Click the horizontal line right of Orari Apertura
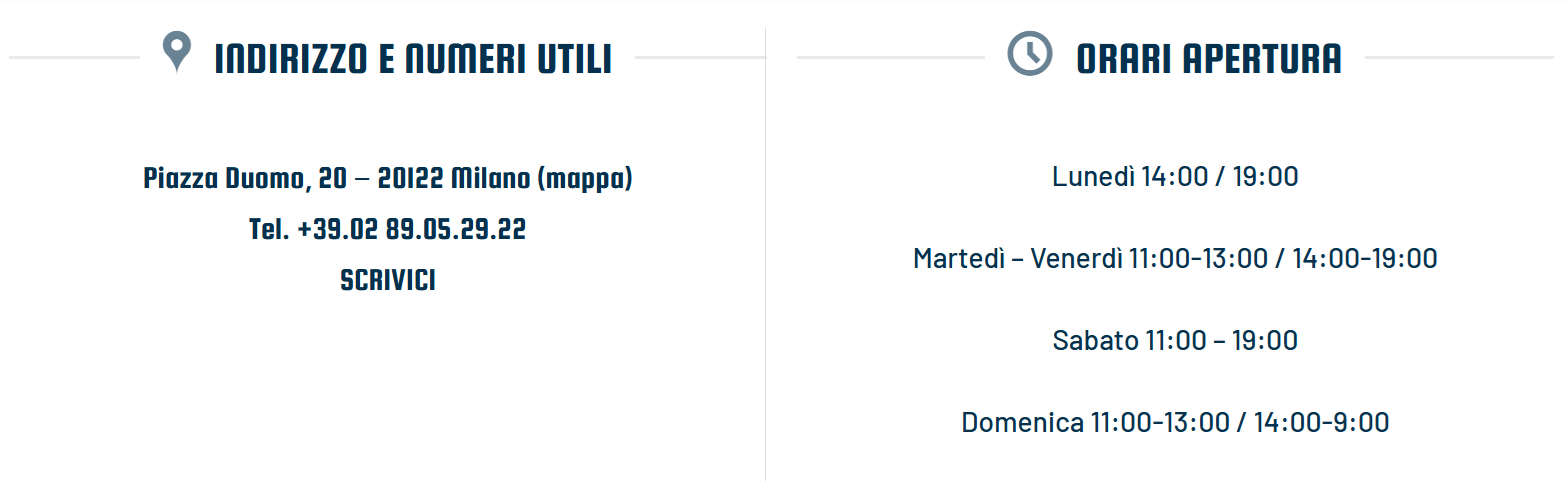Image resolution: width=1568 pixels, height=498 pixels. [1458, 58]
